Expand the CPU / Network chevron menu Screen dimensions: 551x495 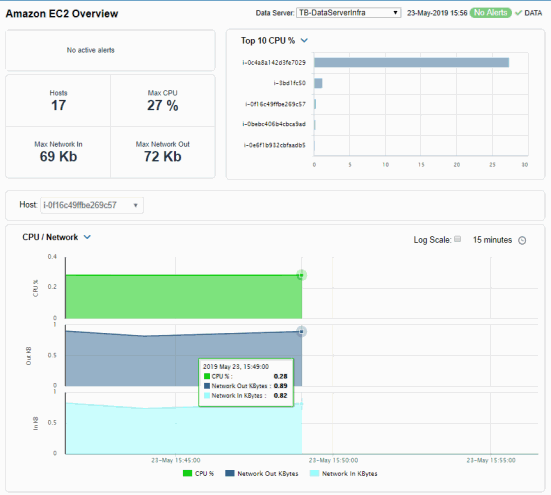[x=87, y=237]
